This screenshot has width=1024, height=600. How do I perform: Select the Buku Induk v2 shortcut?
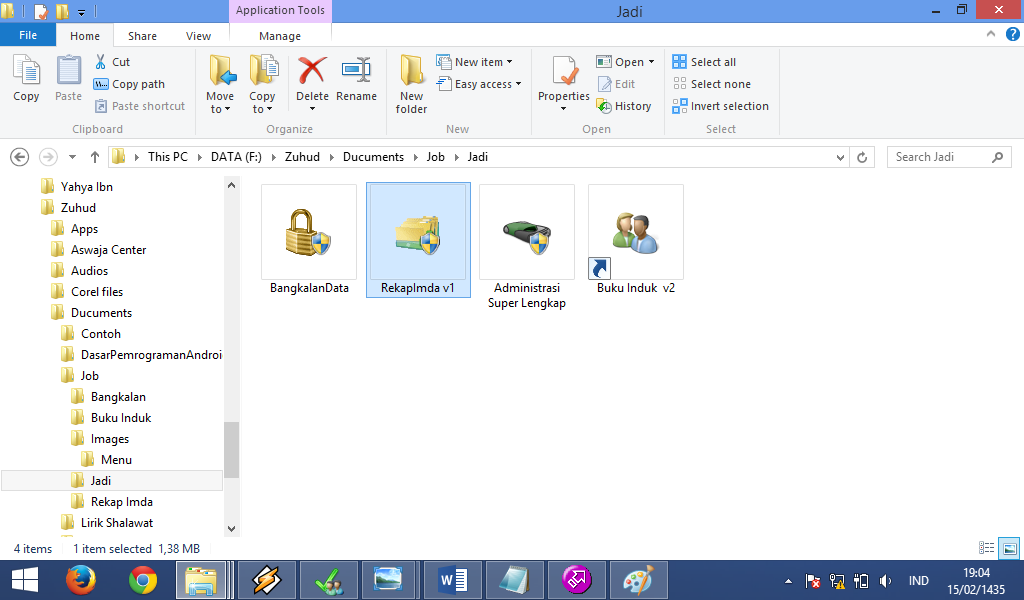click(636, 240)
